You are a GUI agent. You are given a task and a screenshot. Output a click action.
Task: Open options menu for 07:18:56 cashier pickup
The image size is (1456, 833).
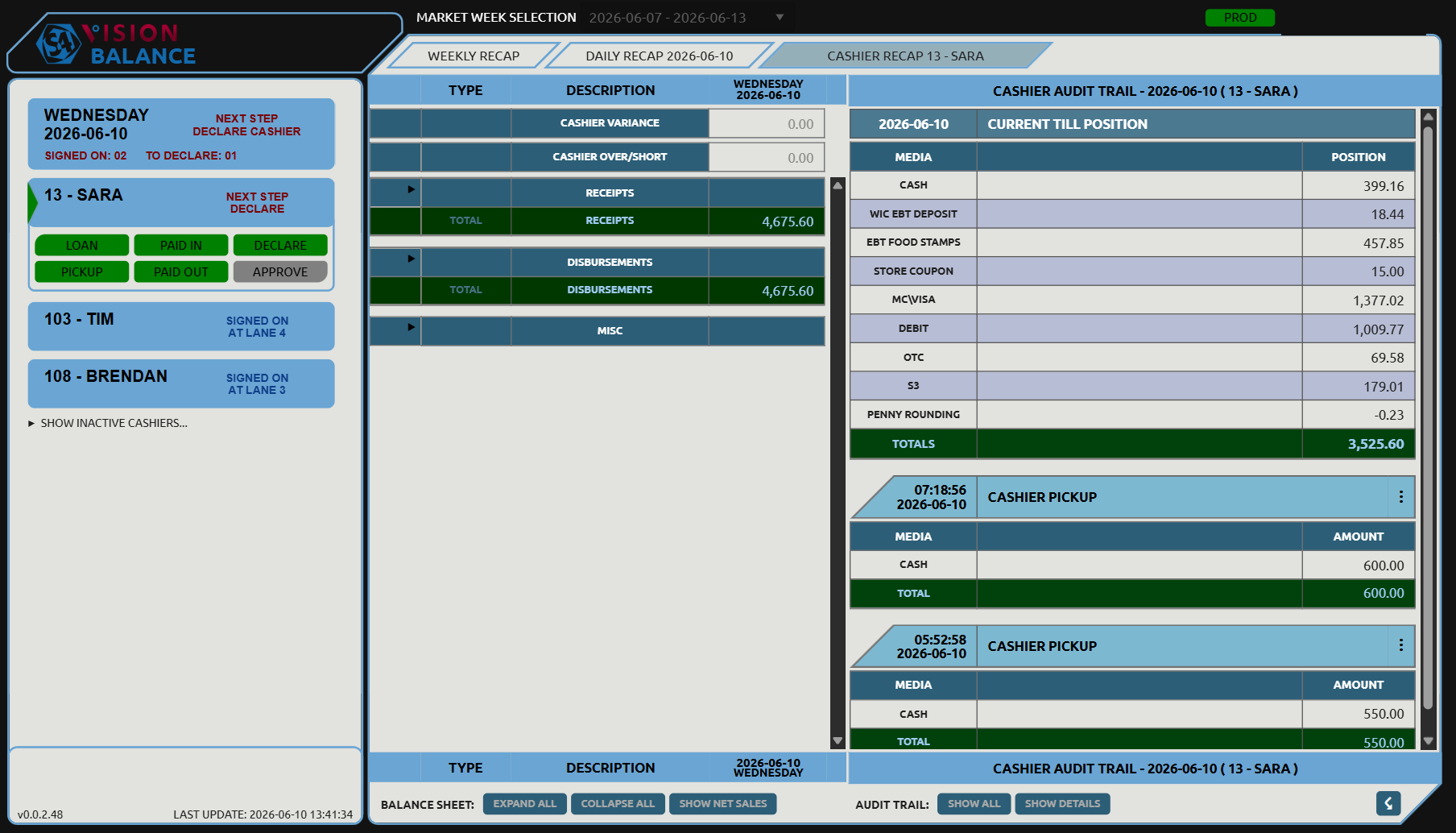click(1400, 497)
